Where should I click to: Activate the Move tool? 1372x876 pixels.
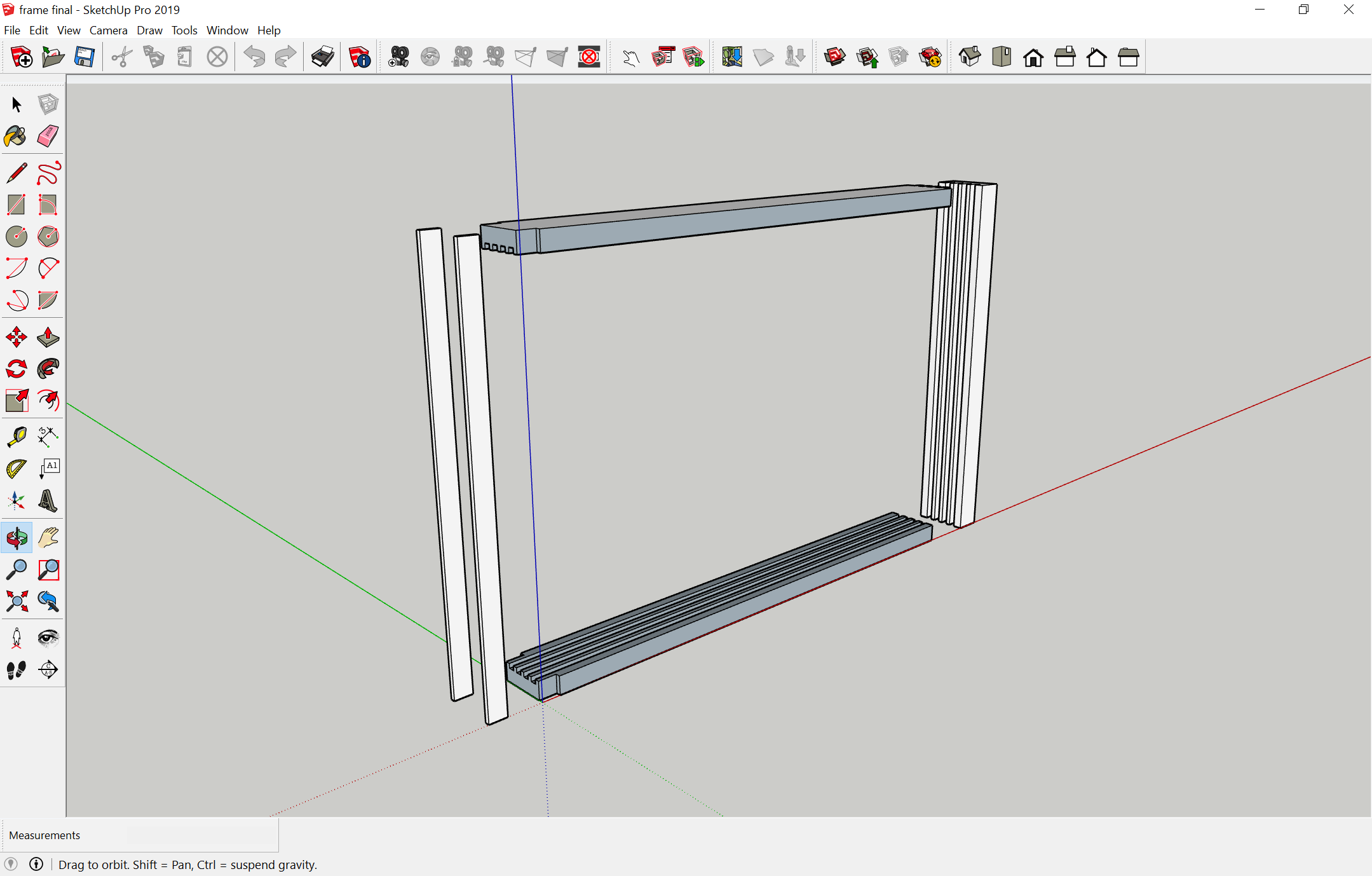(16, 337)
